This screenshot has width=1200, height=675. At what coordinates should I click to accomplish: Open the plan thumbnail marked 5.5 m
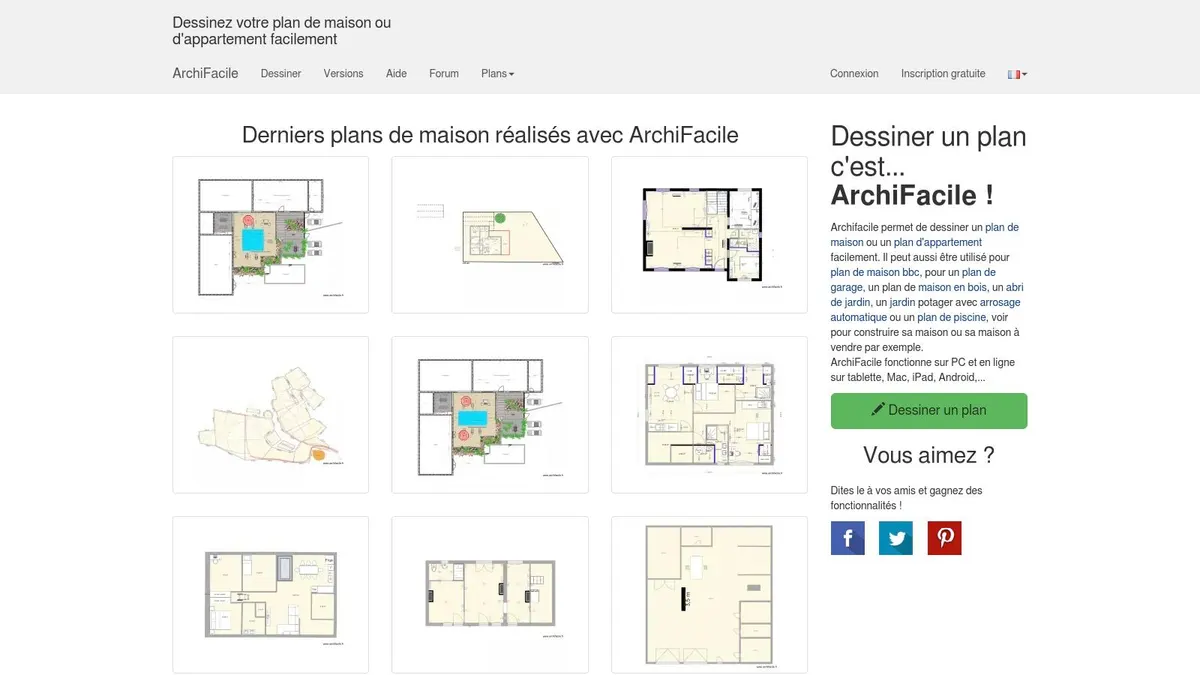click(709, 595)
